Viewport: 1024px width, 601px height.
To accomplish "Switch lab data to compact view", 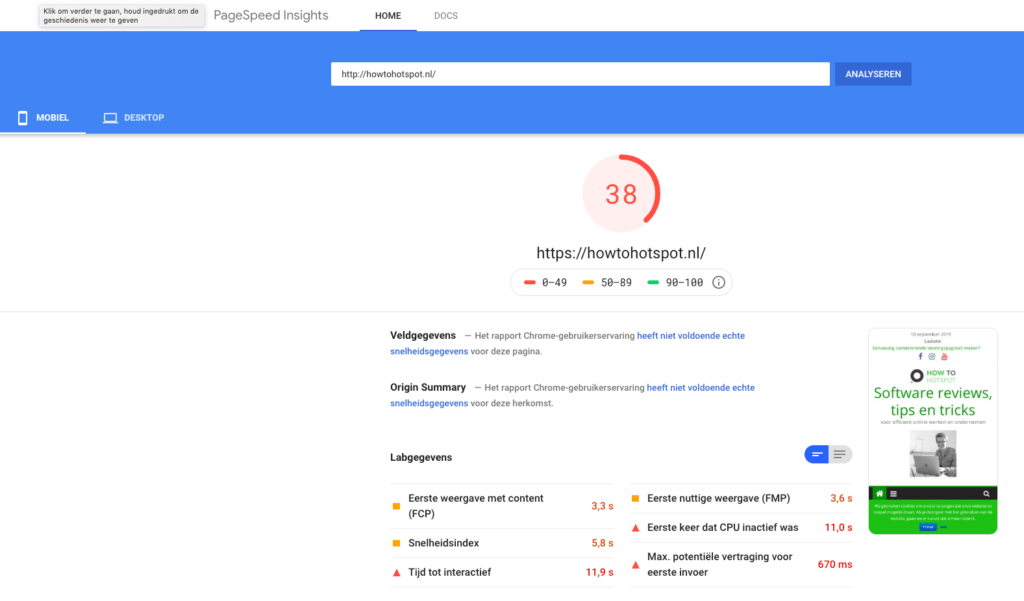I will [x=817, y=455].
